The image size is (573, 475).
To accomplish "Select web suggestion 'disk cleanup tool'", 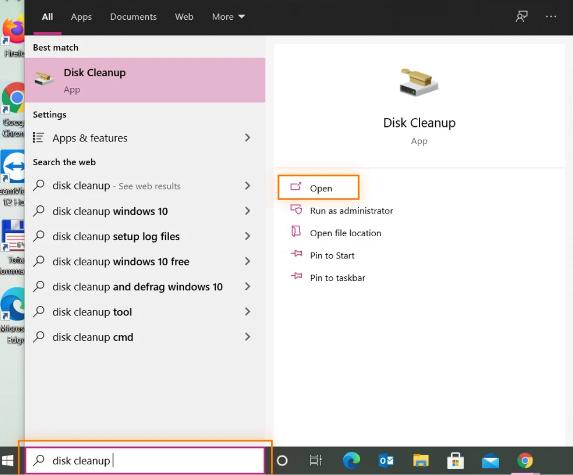I will click(x=145, y=312).
